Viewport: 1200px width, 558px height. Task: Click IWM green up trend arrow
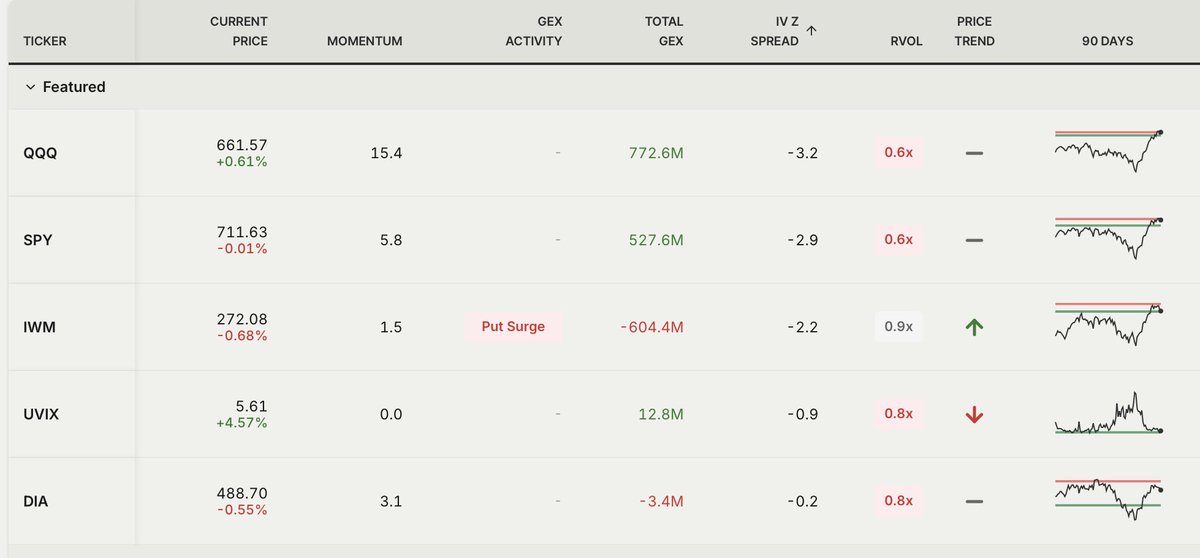(974, 327)
